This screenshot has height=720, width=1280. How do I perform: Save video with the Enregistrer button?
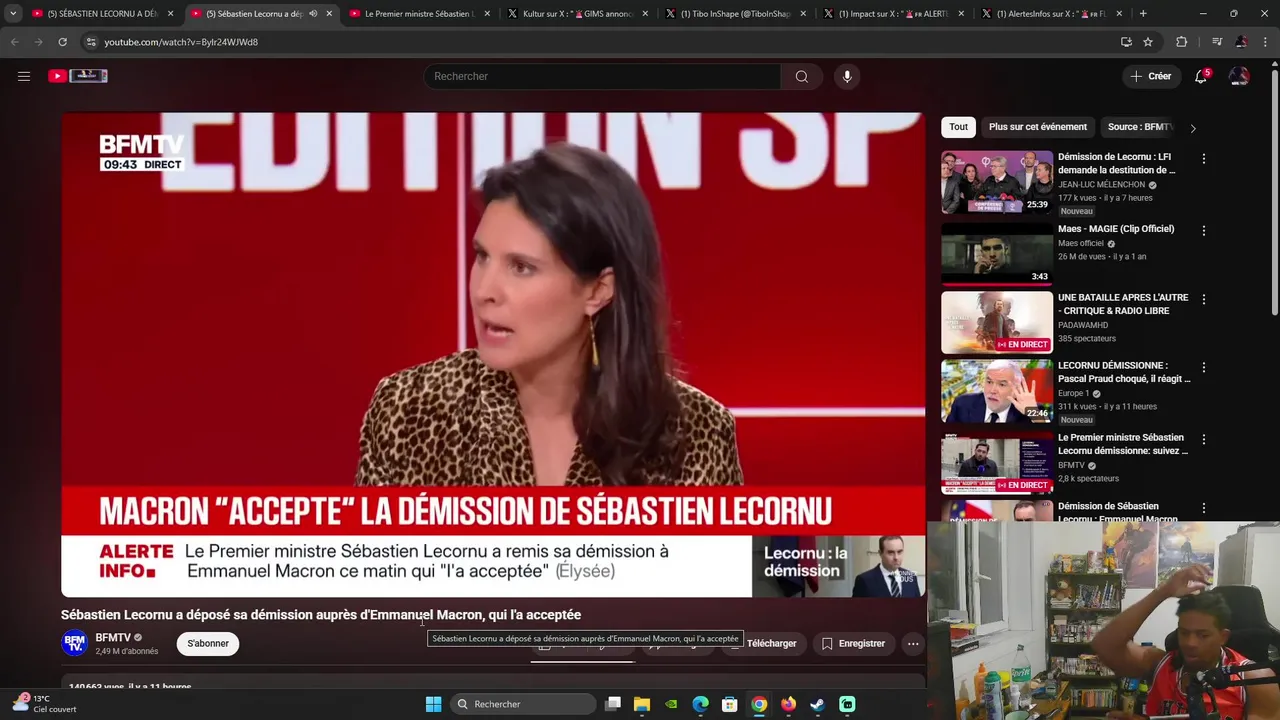(853, 644)
